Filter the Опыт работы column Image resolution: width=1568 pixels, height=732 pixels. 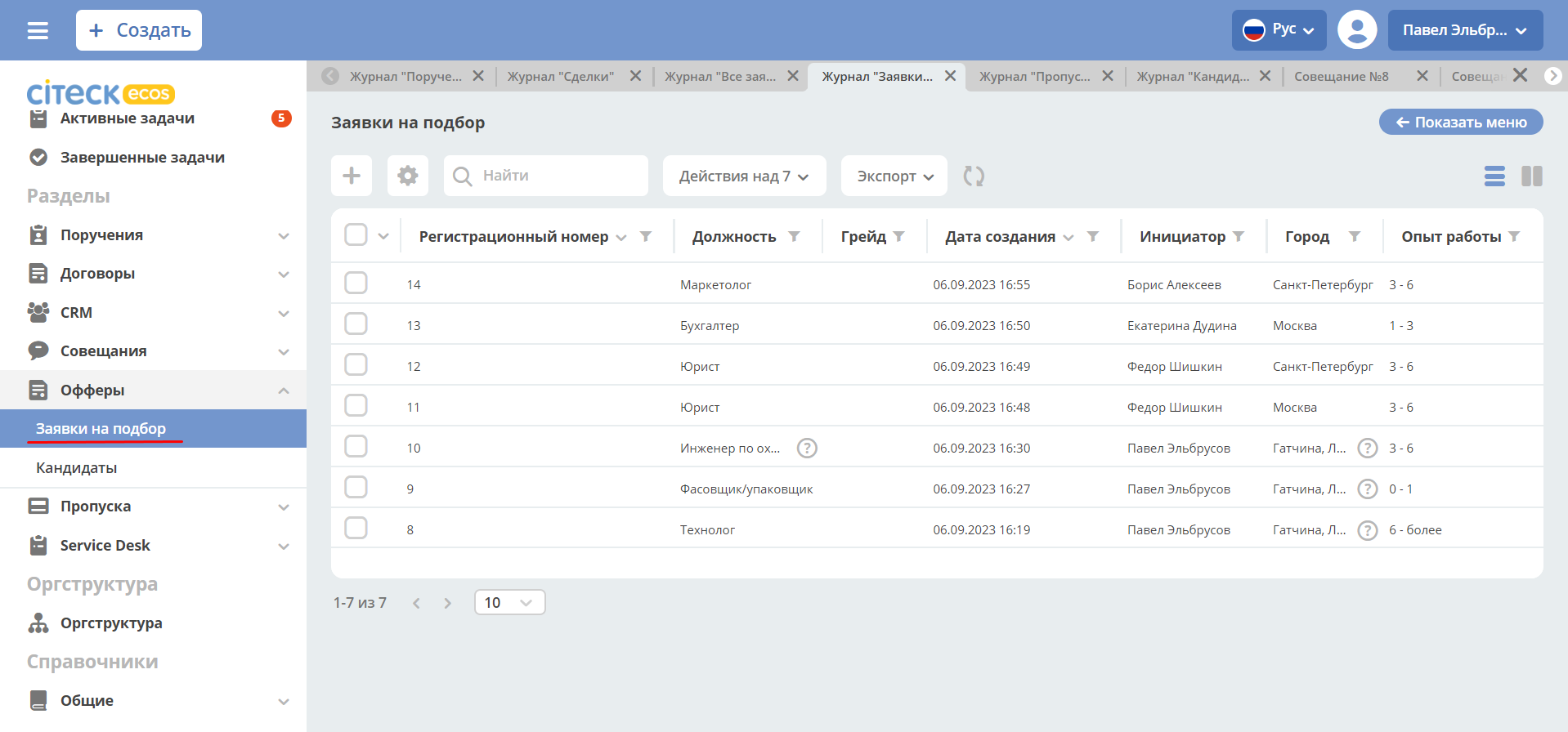[1514, 236]
